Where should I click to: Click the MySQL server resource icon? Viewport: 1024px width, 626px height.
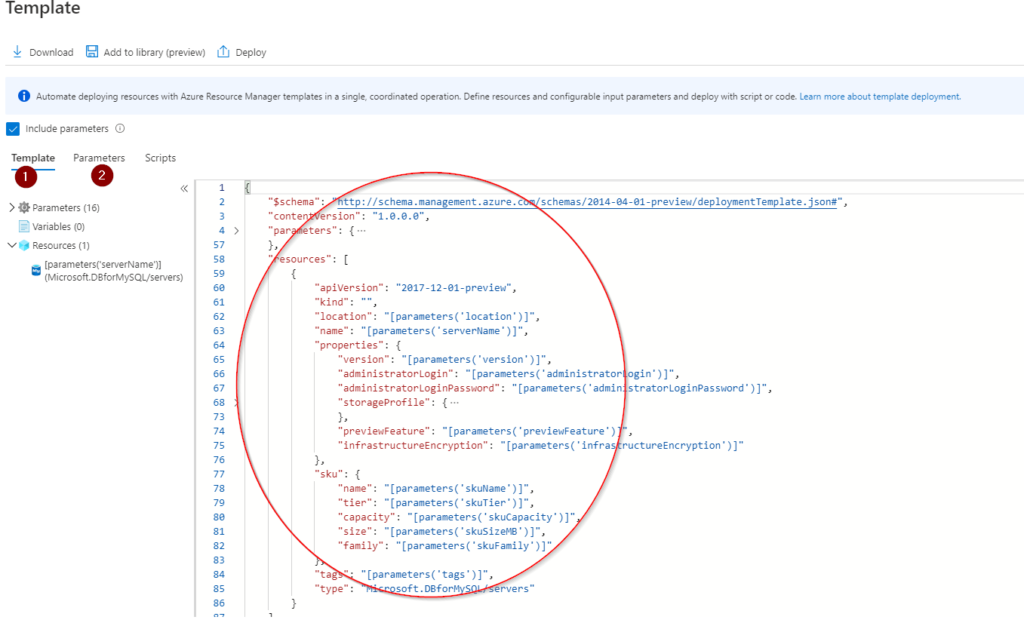pyautogui.click(x=36, y=270)
